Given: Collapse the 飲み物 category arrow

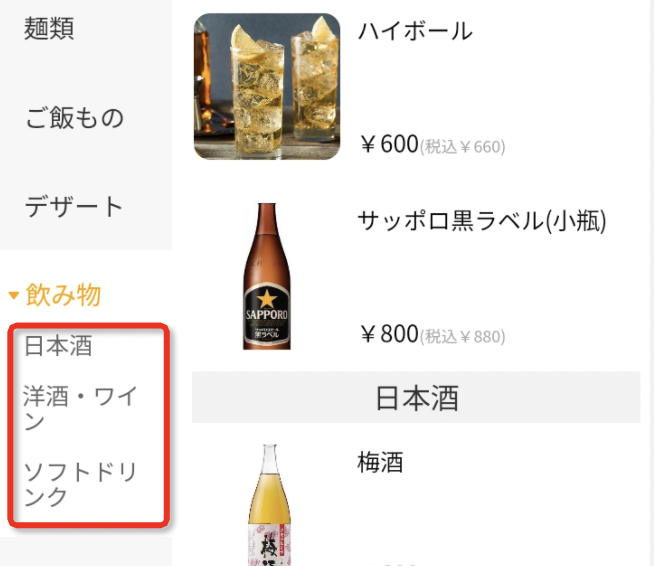Looking at the screenshot, I should click(14, 295).
